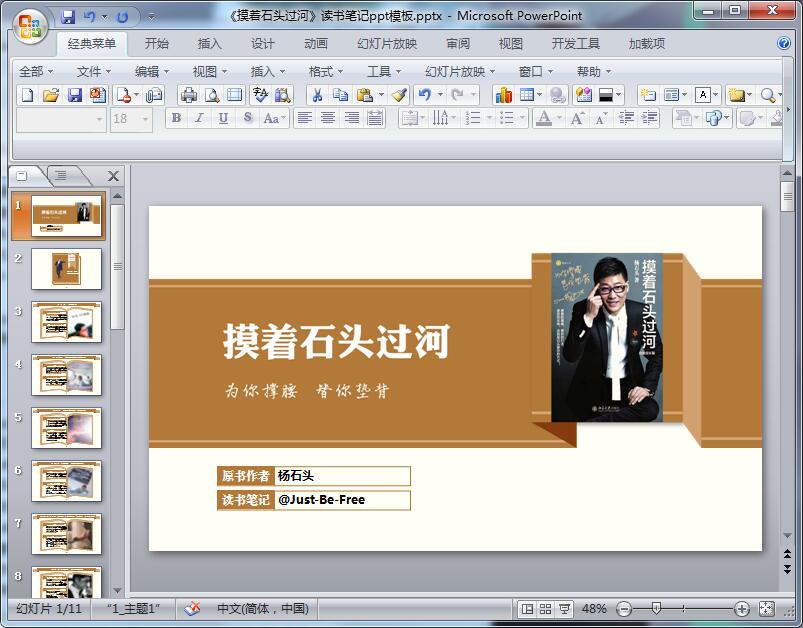Open the 设计 ribbon tab
Viewport: 803px width, 628px height.
(x=263, y=44)
